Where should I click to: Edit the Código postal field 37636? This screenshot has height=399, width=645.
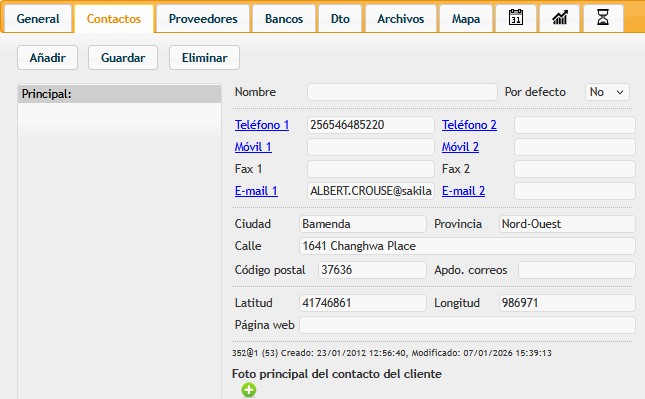point(372,270)
